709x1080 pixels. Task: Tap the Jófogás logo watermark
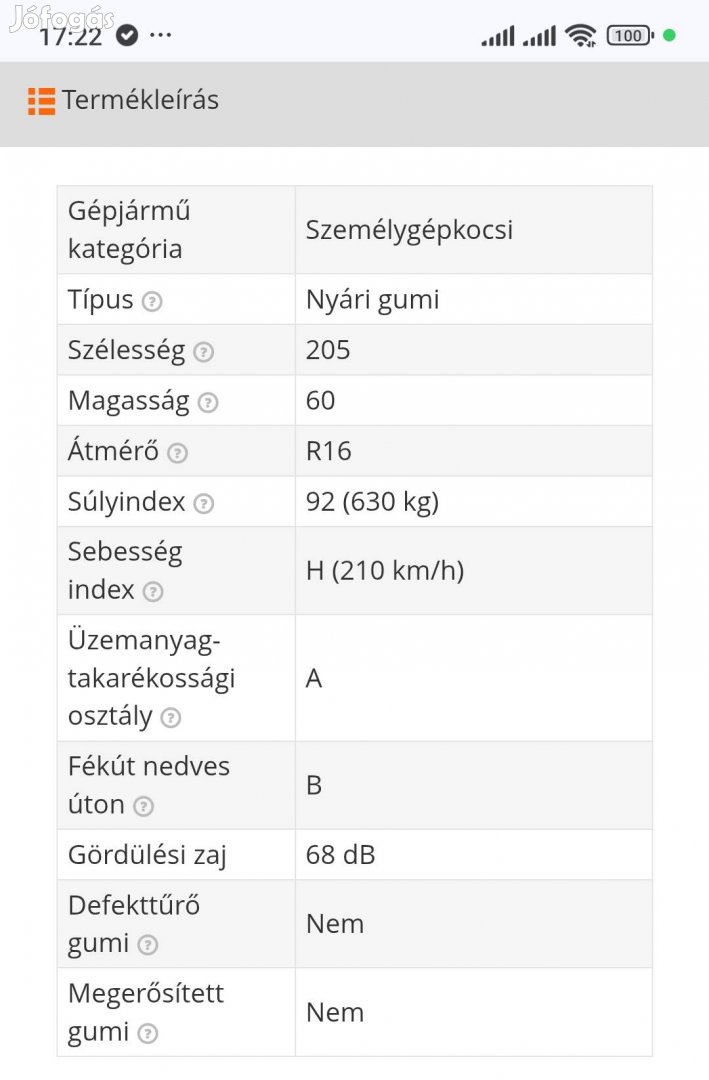pyautogui.click(x=60, y=16)
